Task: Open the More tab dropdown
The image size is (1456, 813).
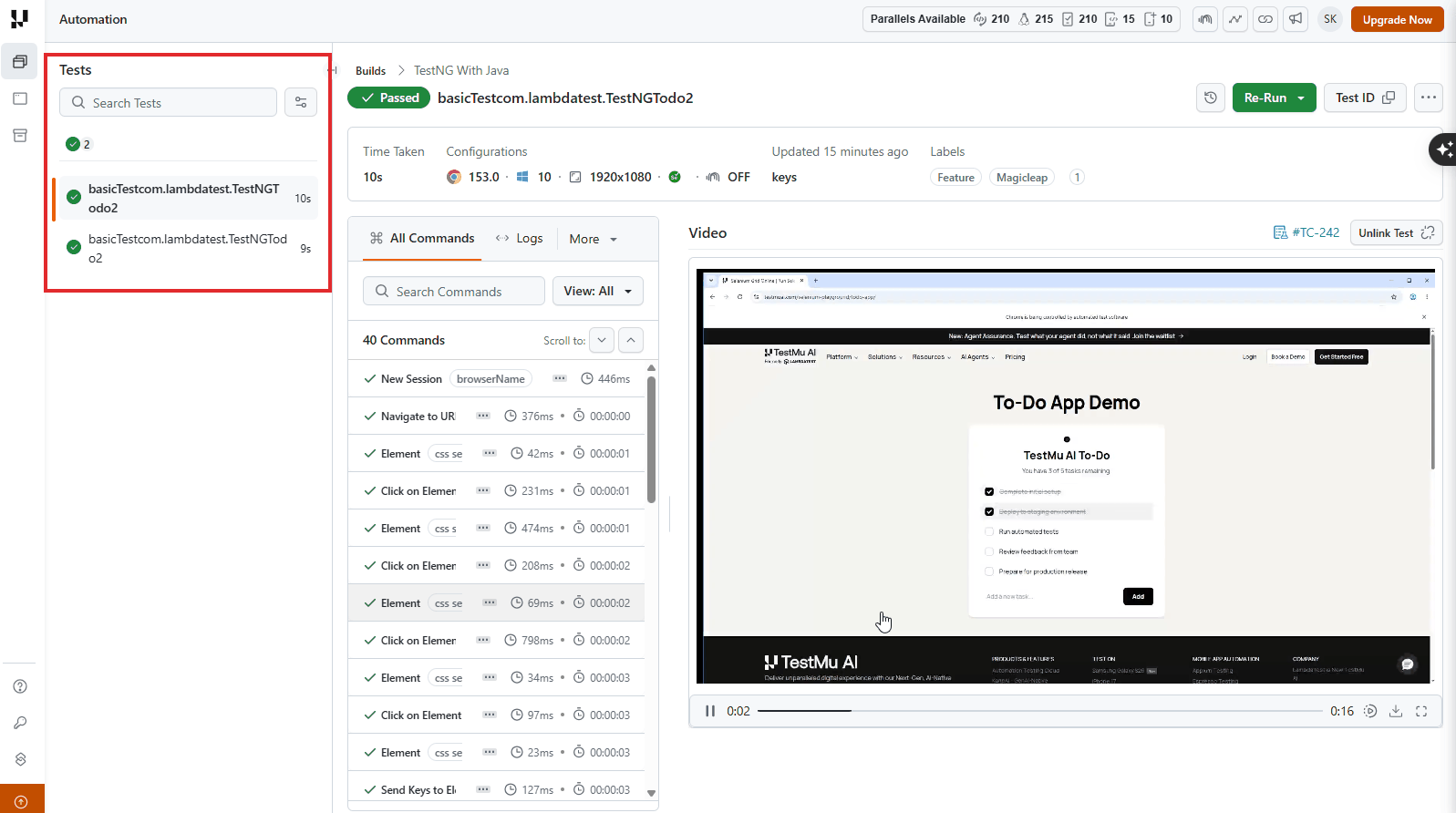Action: click(594, 239)
